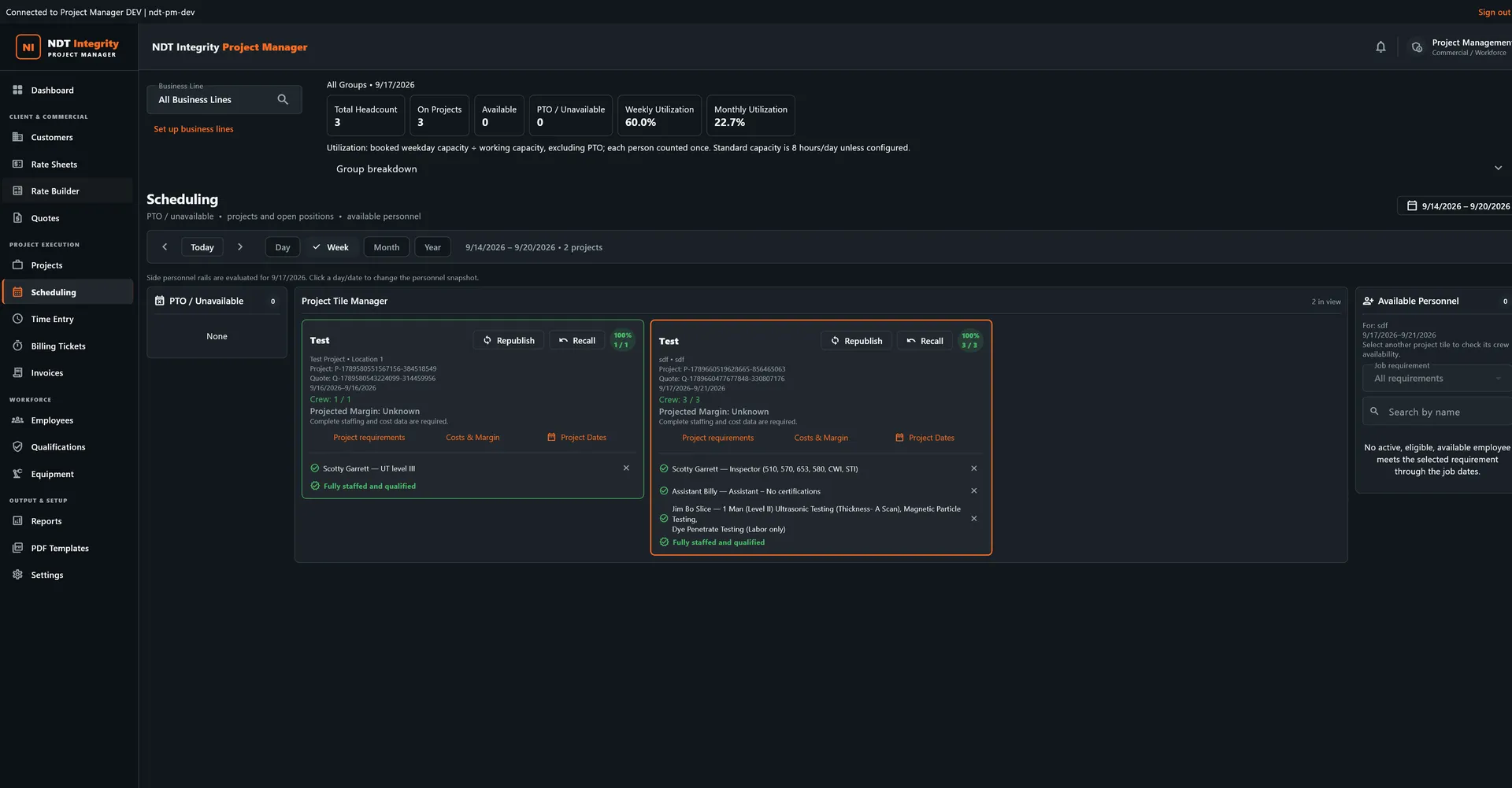This screenshot has width=1512, height=788.
Task: Click the PTO / Unavailable calendar icon
Action: pos(160,301)
